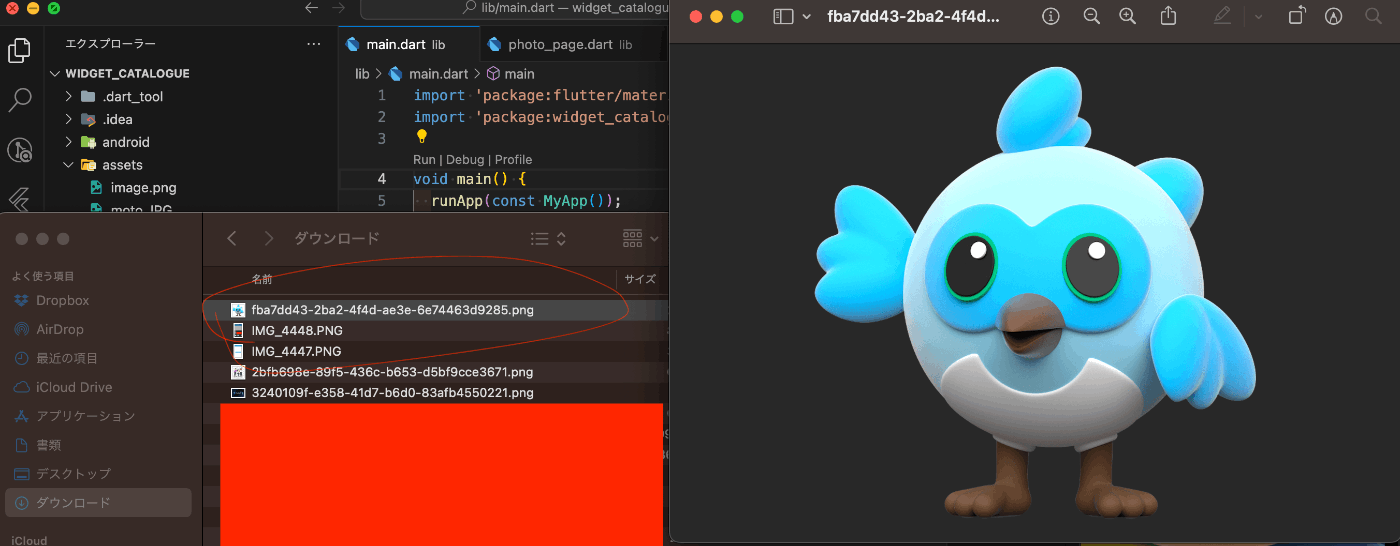Select 2bfb698e-89f5-436c file in Finder
Screen dimensions: 1400x546
point(435,372)
